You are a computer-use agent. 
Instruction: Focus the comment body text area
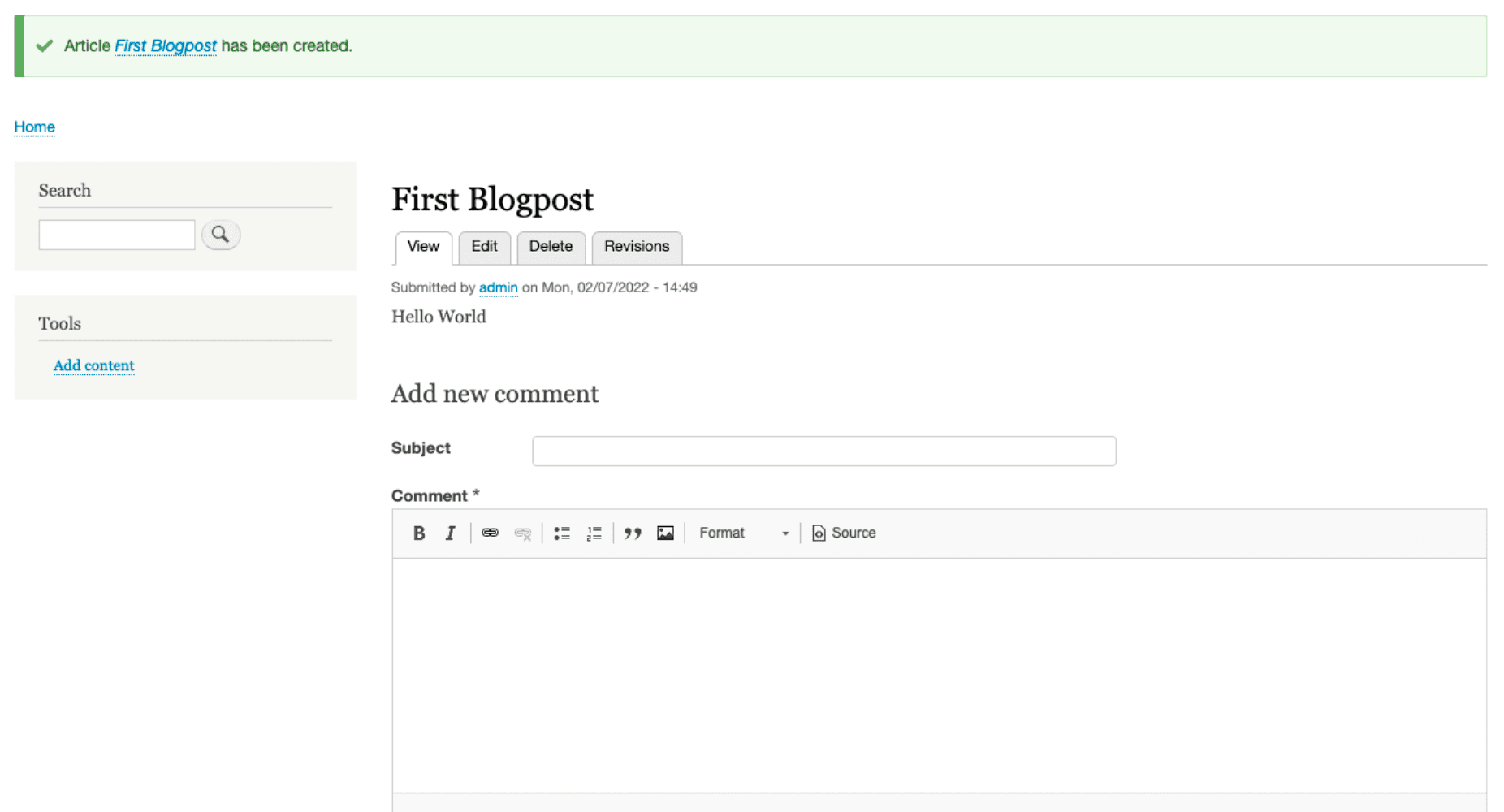939,674
